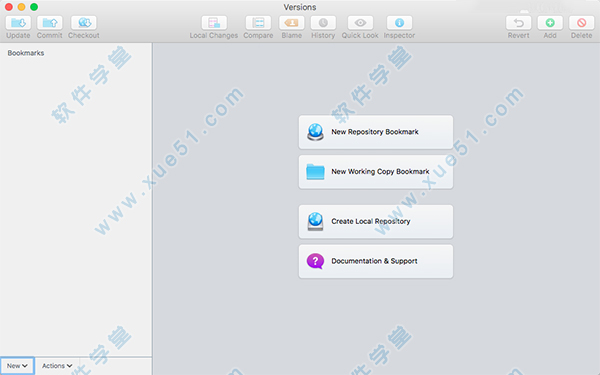Open the Local Changes view icon

(214, 23)
